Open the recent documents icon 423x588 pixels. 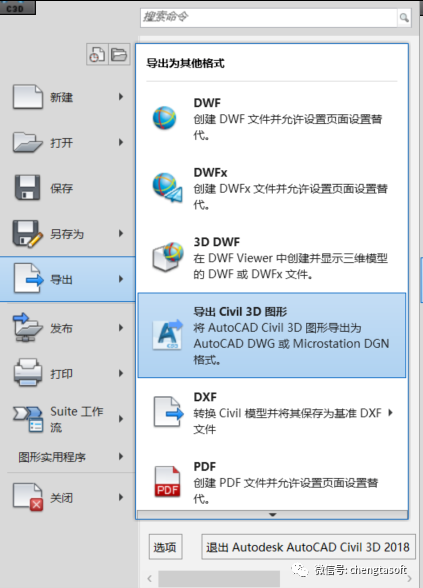pyautogui.click(x=97, y=55)
